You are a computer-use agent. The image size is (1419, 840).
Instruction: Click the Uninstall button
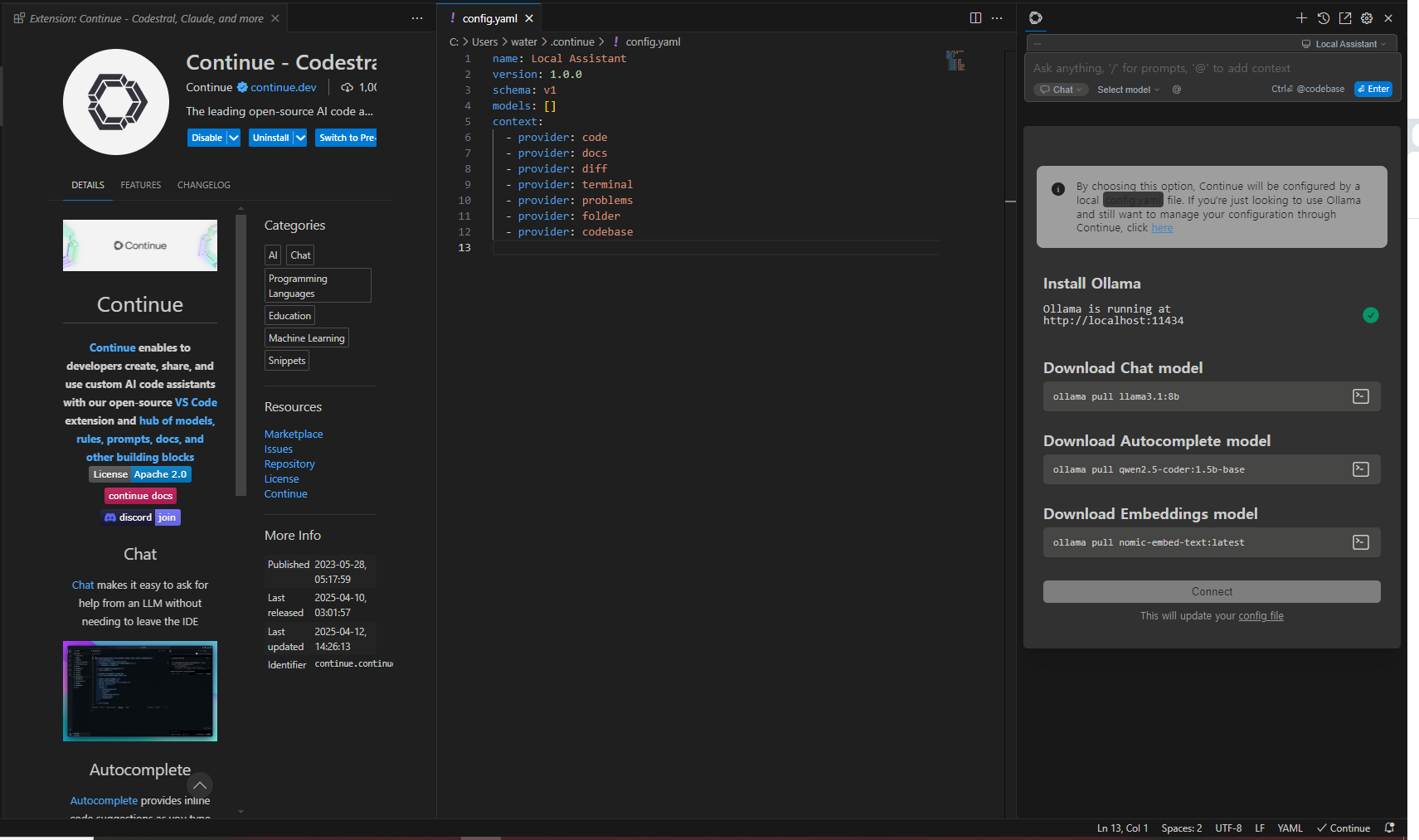(270, 138)
